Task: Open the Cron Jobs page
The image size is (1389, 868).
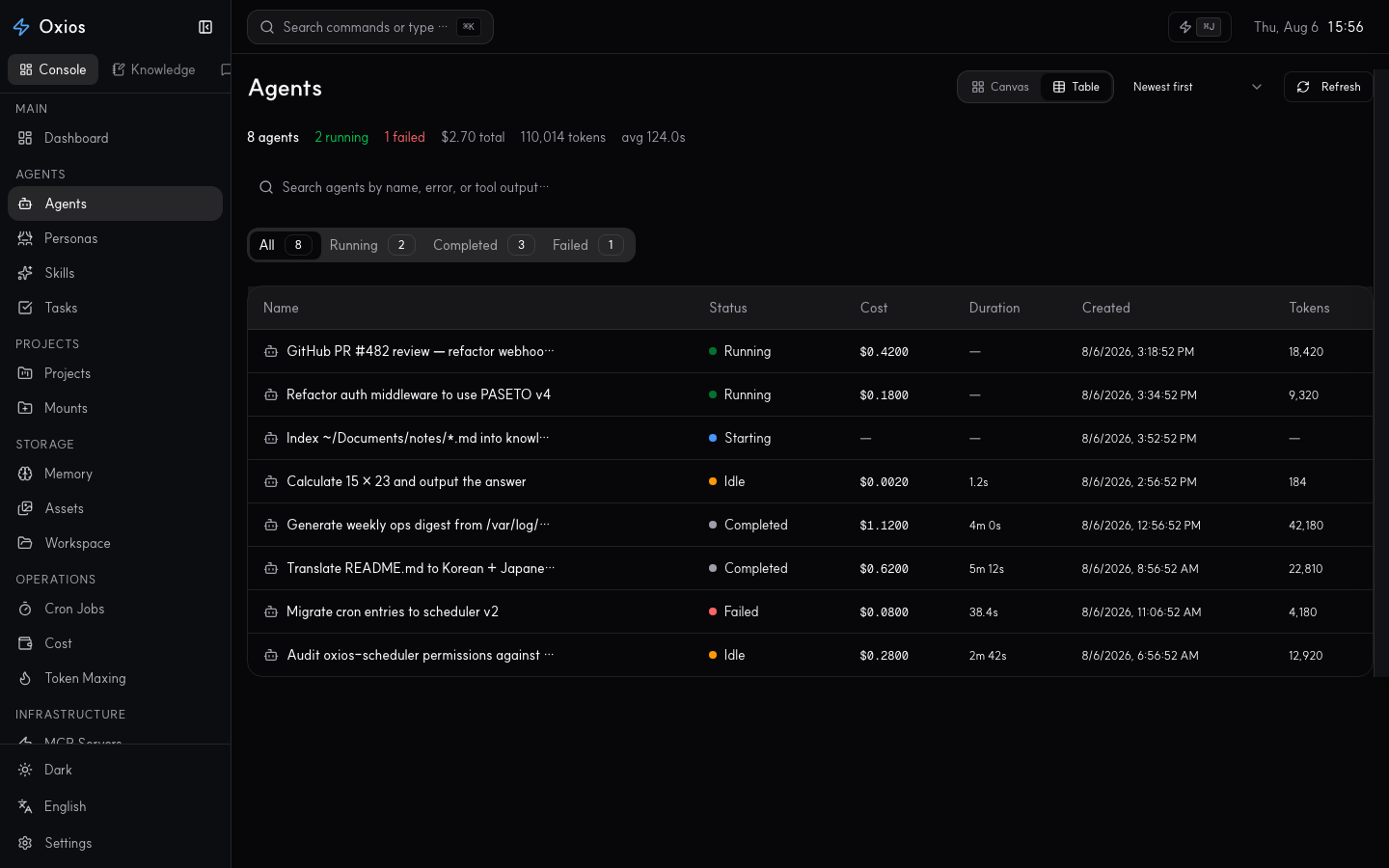Action: pyautogui.click(x=115, y=609)
